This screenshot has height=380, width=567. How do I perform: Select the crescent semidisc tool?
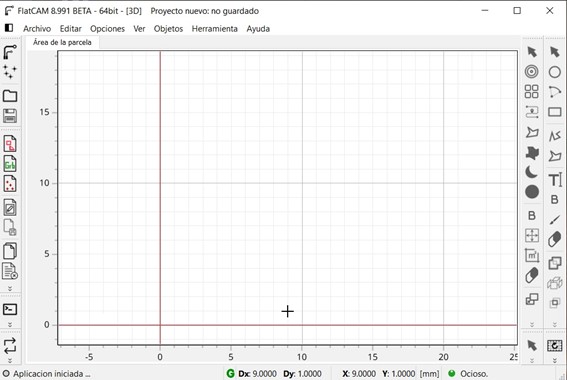(x=531, y=172)
